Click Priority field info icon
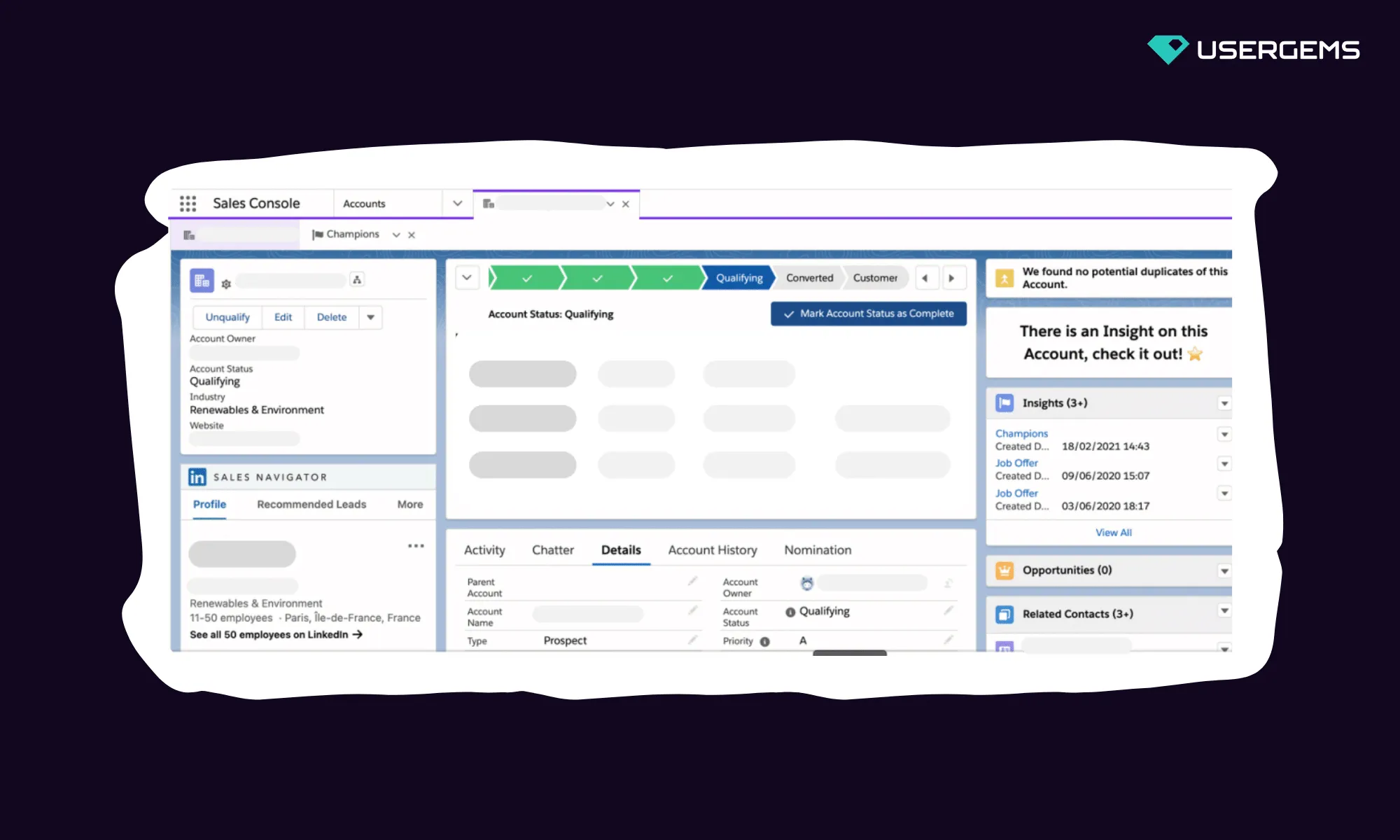 click(765, 642)
